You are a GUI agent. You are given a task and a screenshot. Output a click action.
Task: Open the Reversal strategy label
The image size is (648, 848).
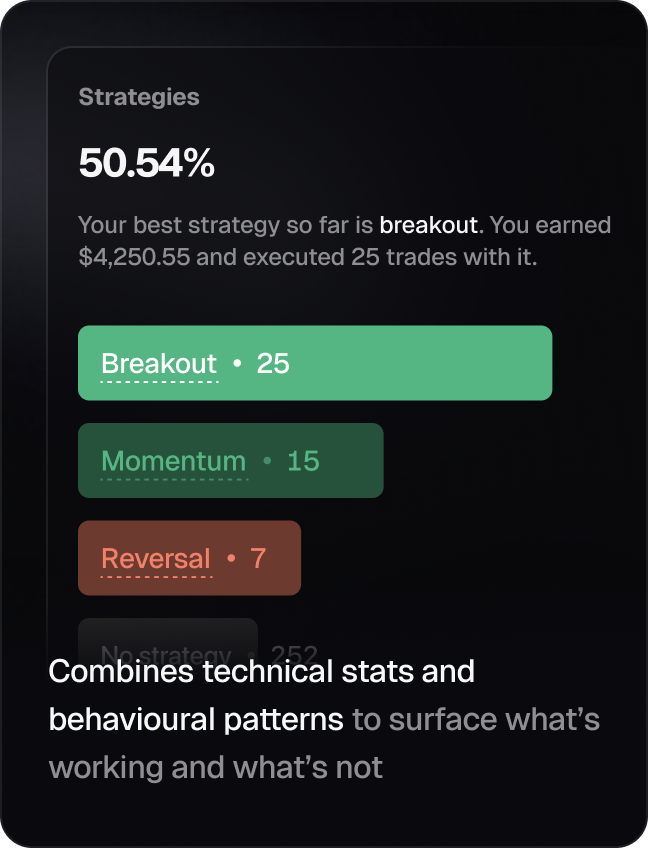click(156, 559)
